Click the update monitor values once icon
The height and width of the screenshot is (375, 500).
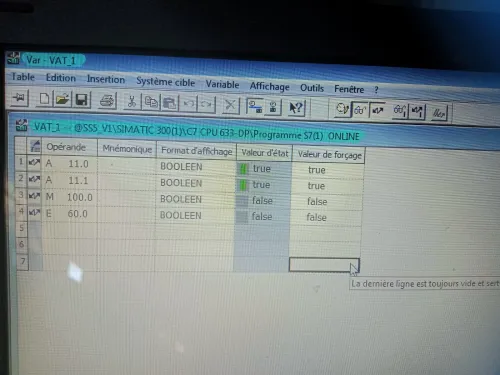point(399,111)
